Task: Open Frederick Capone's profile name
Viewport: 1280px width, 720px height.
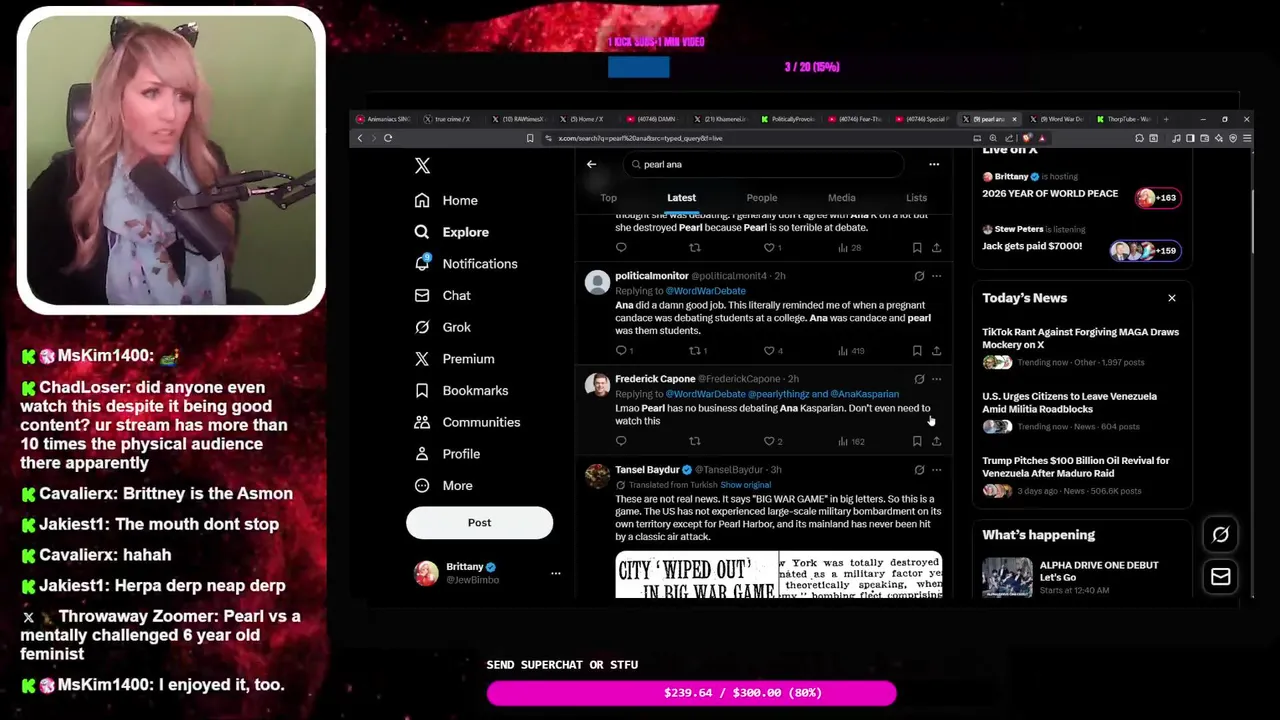Action: click(x=654, y=379)
